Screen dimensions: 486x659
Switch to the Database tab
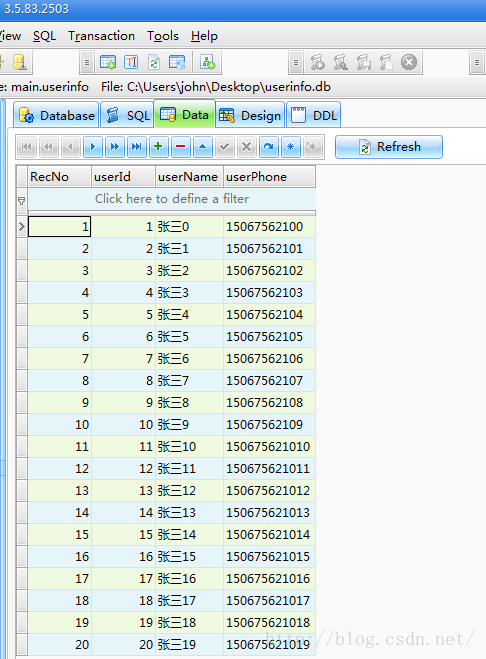click(56, 115)
